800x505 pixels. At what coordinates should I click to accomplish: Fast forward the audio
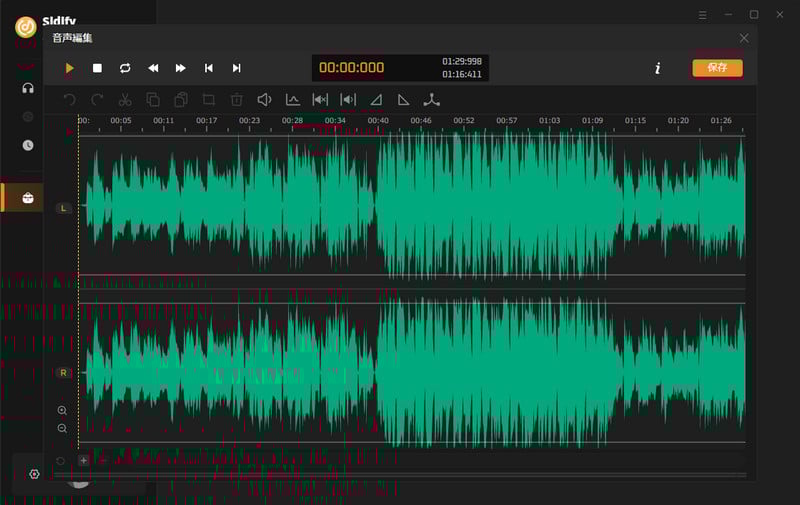(181, 68)
